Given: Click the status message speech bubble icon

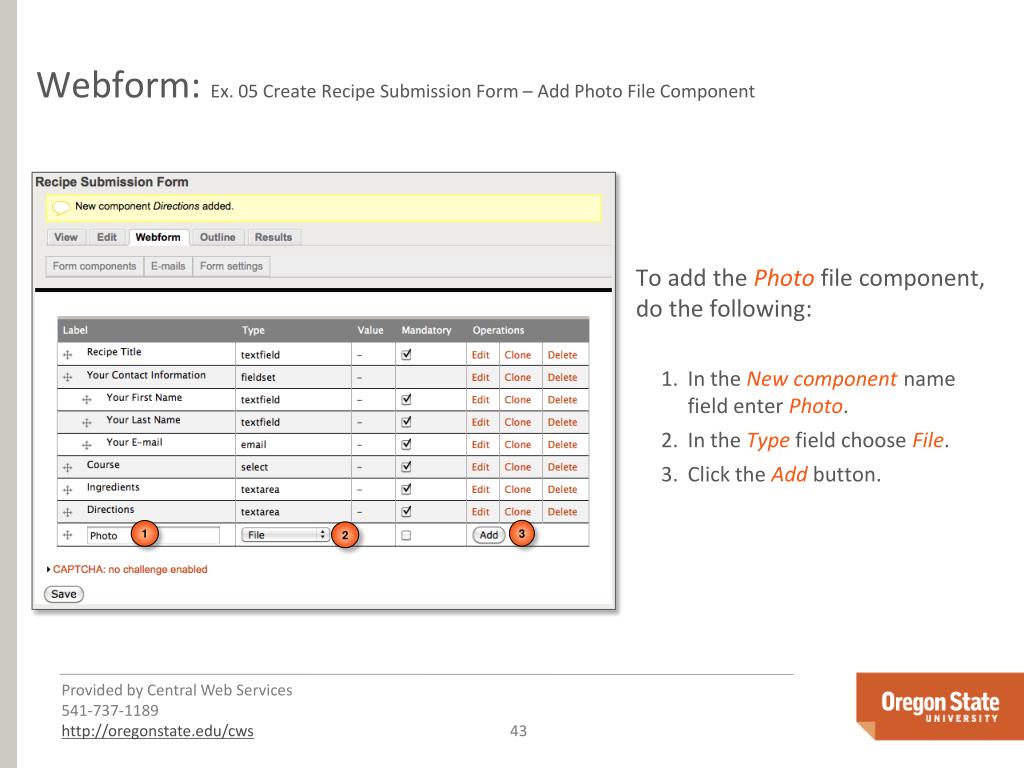Looking at the screenshot, I should [x=61, y=208].
